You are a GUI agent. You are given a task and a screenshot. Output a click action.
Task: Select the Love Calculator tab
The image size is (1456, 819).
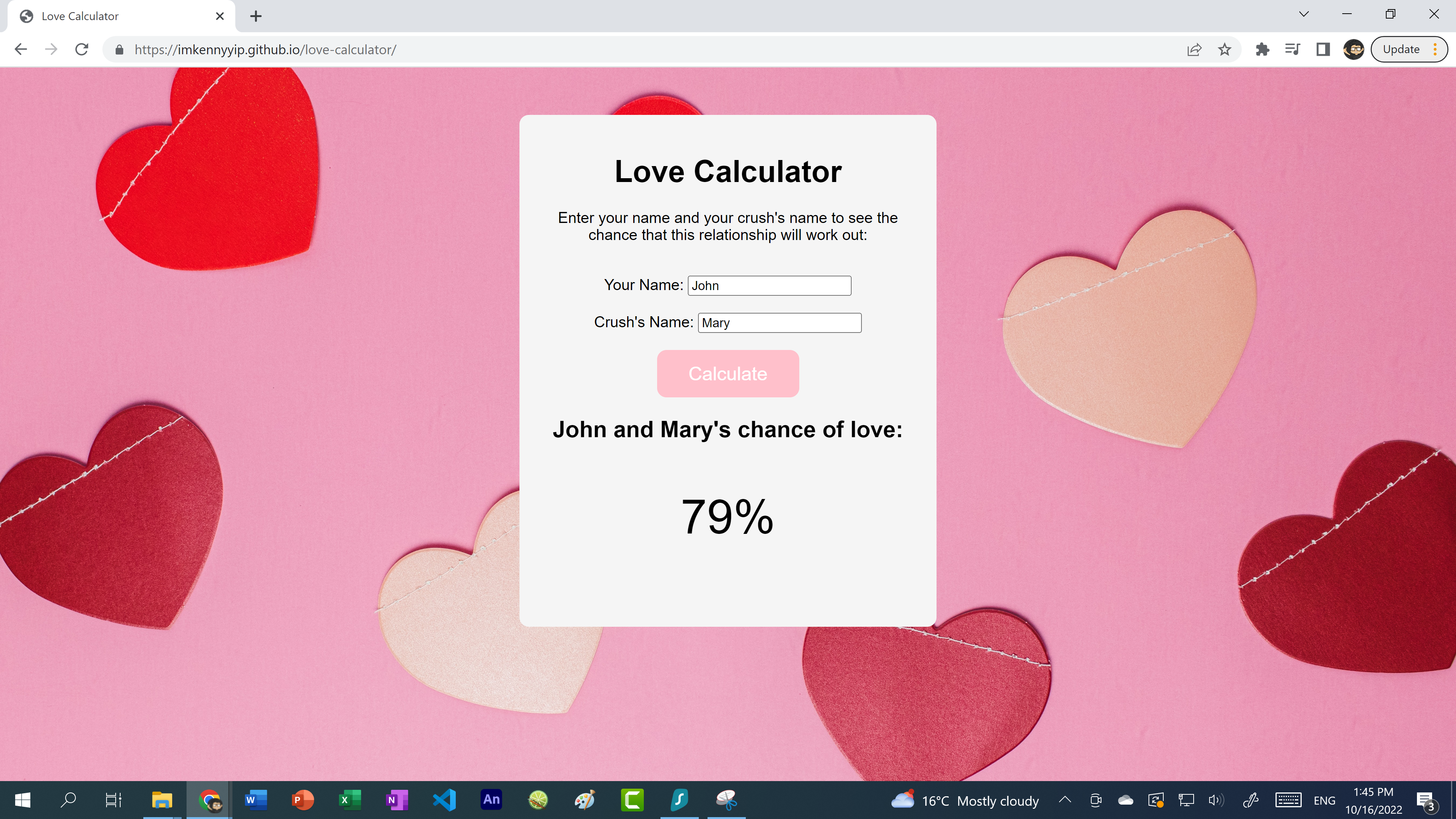113,16
